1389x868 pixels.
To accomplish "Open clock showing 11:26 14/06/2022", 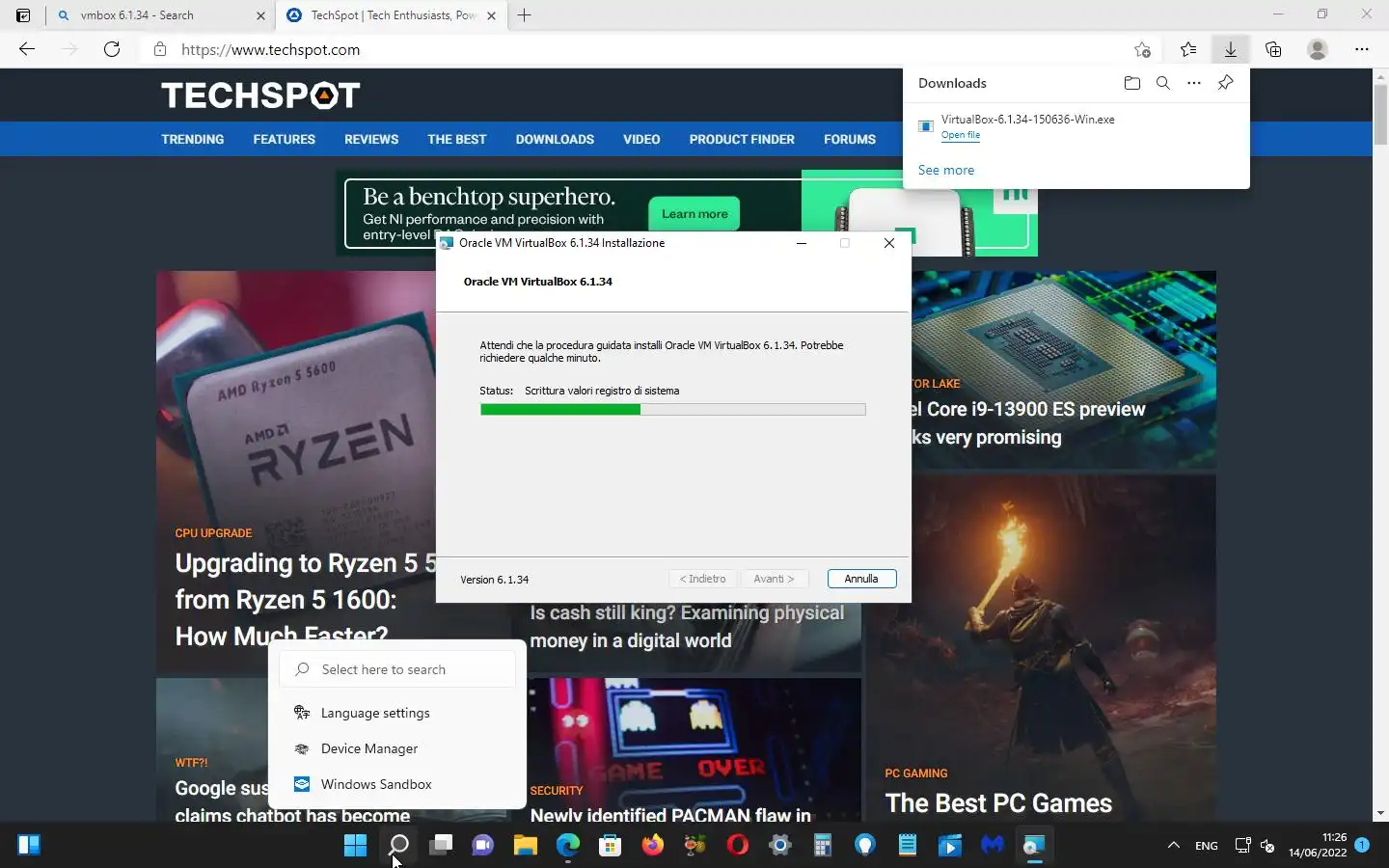I will tap(1318, 845).
